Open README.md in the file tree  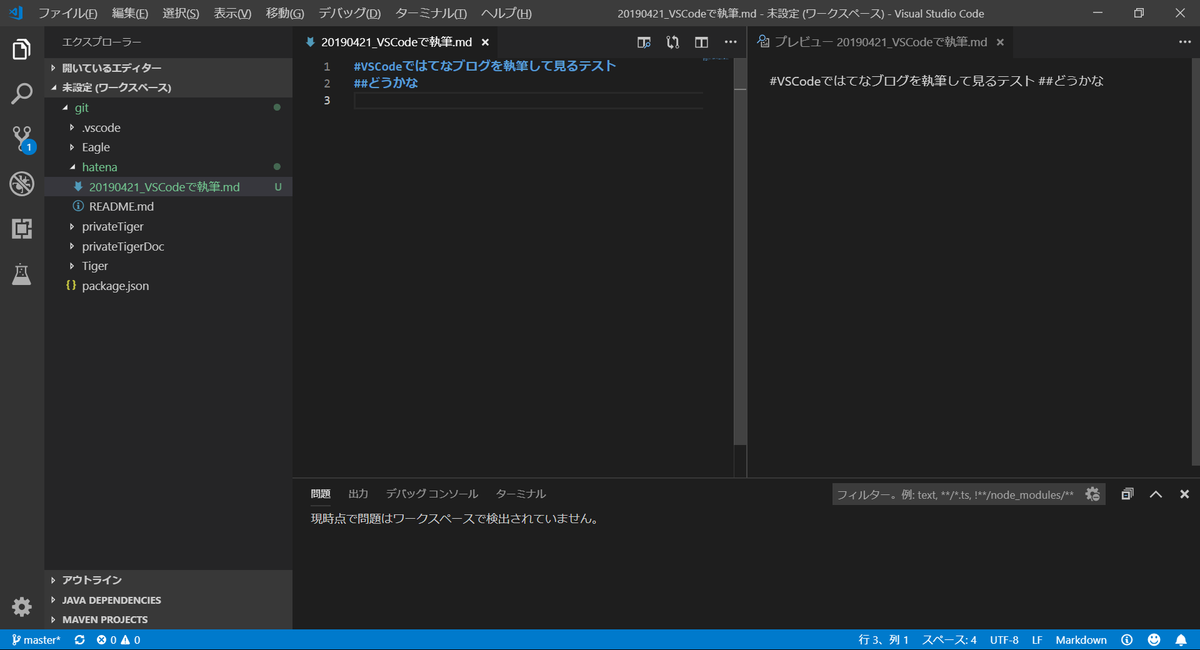pyautogui.click(x=168, y=206)
